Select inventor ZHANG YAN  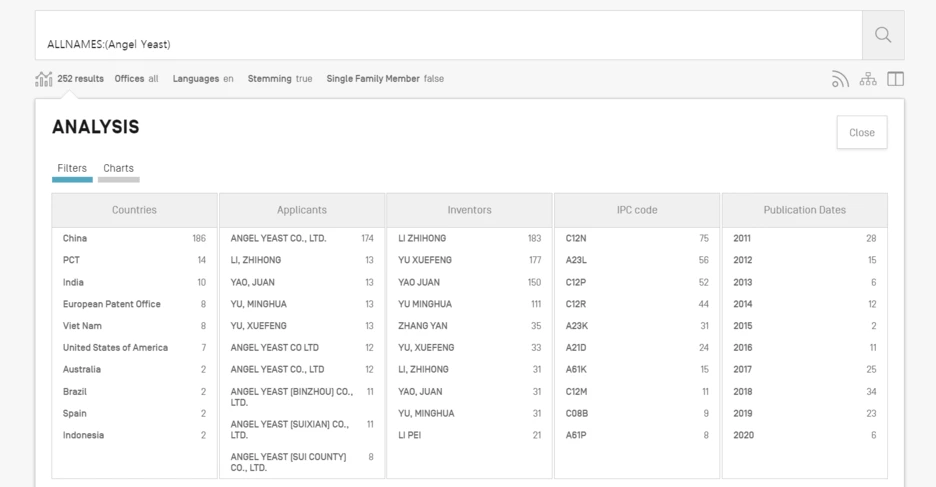pyautogui.click(x=470, y=326)
